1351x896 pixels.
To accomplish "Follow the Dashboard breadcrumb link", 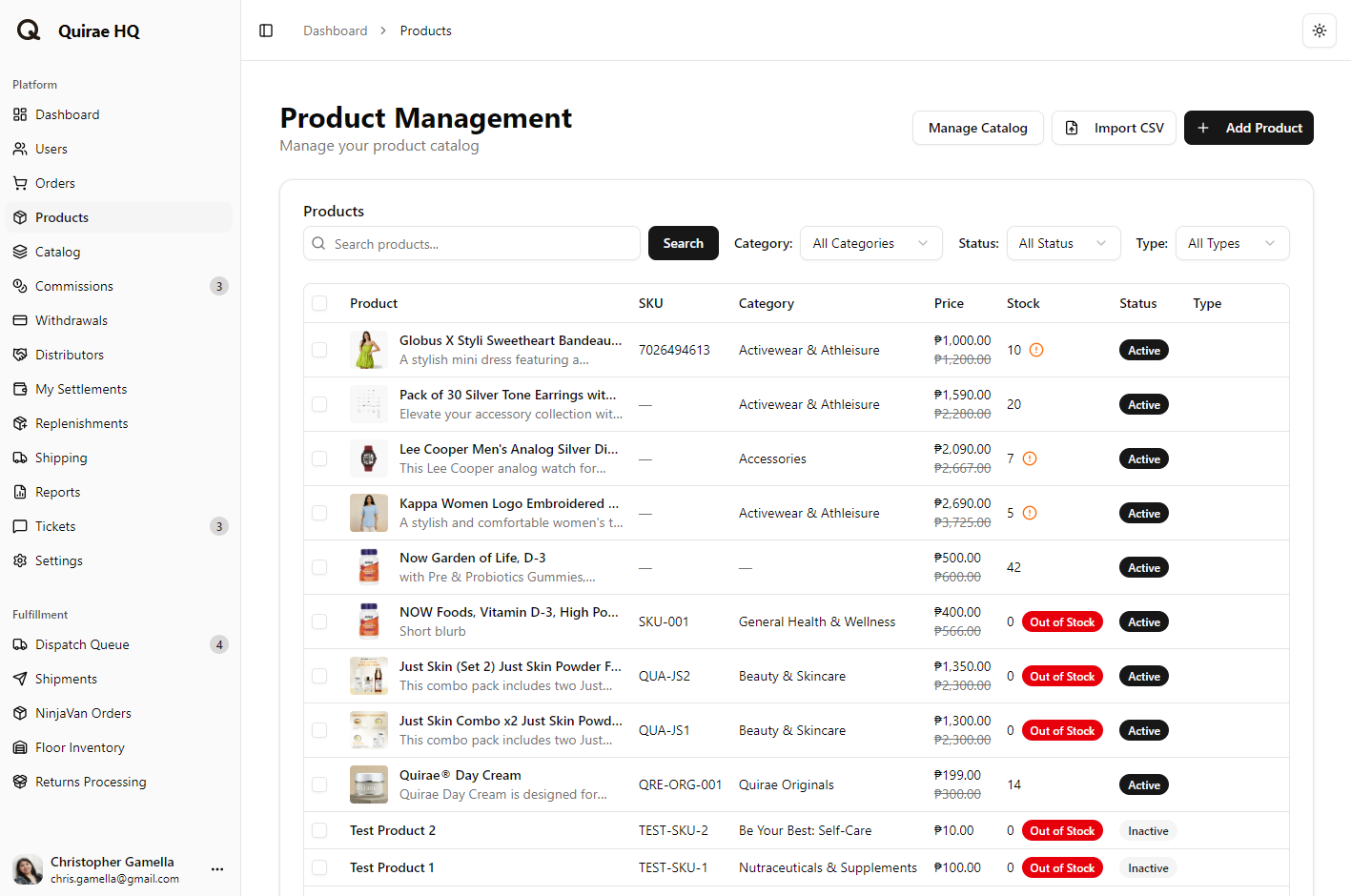I will coord(335,31).
